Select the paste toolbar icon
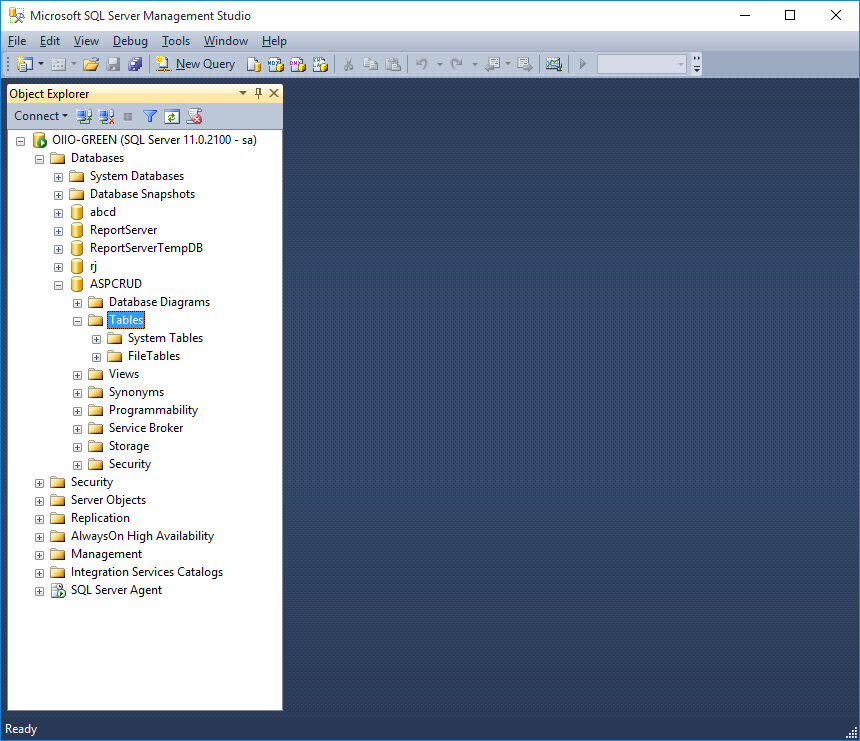 tap(393, 63)
